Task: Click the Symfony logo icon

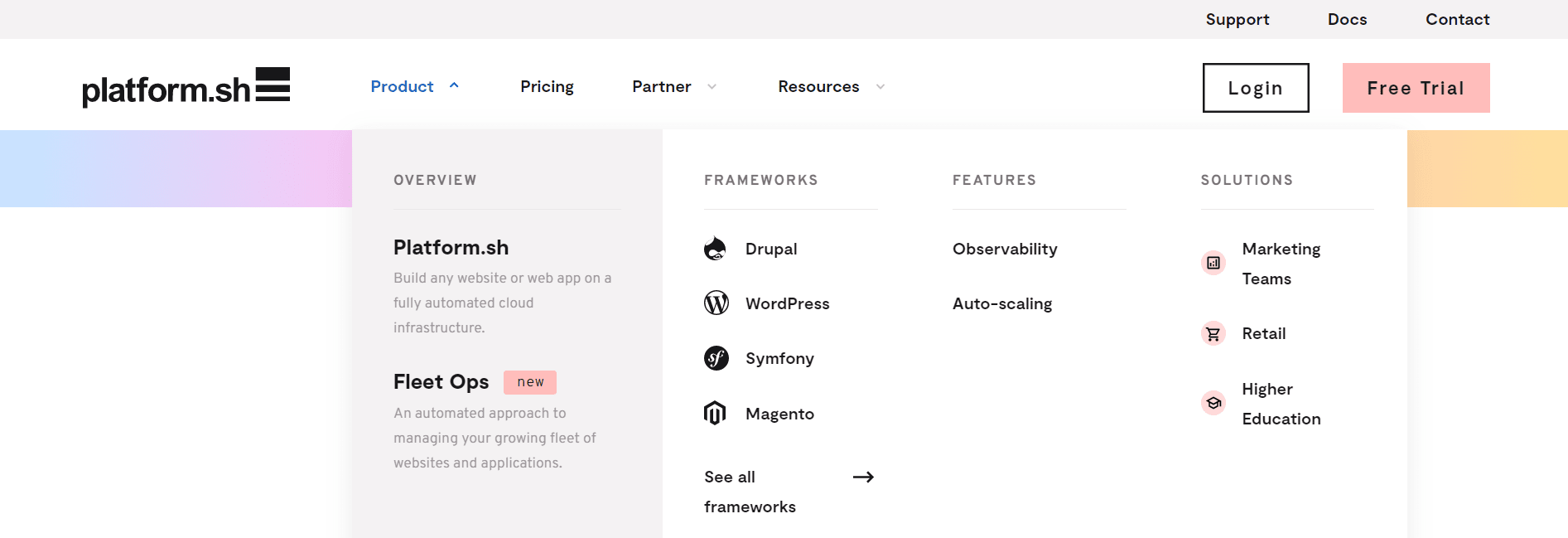Action: [x=716, y=358]
